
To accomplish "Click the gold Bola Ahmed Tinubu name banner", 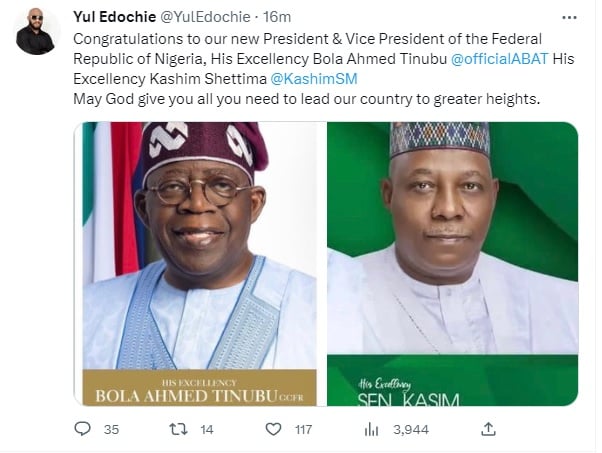I will (198, 388).
